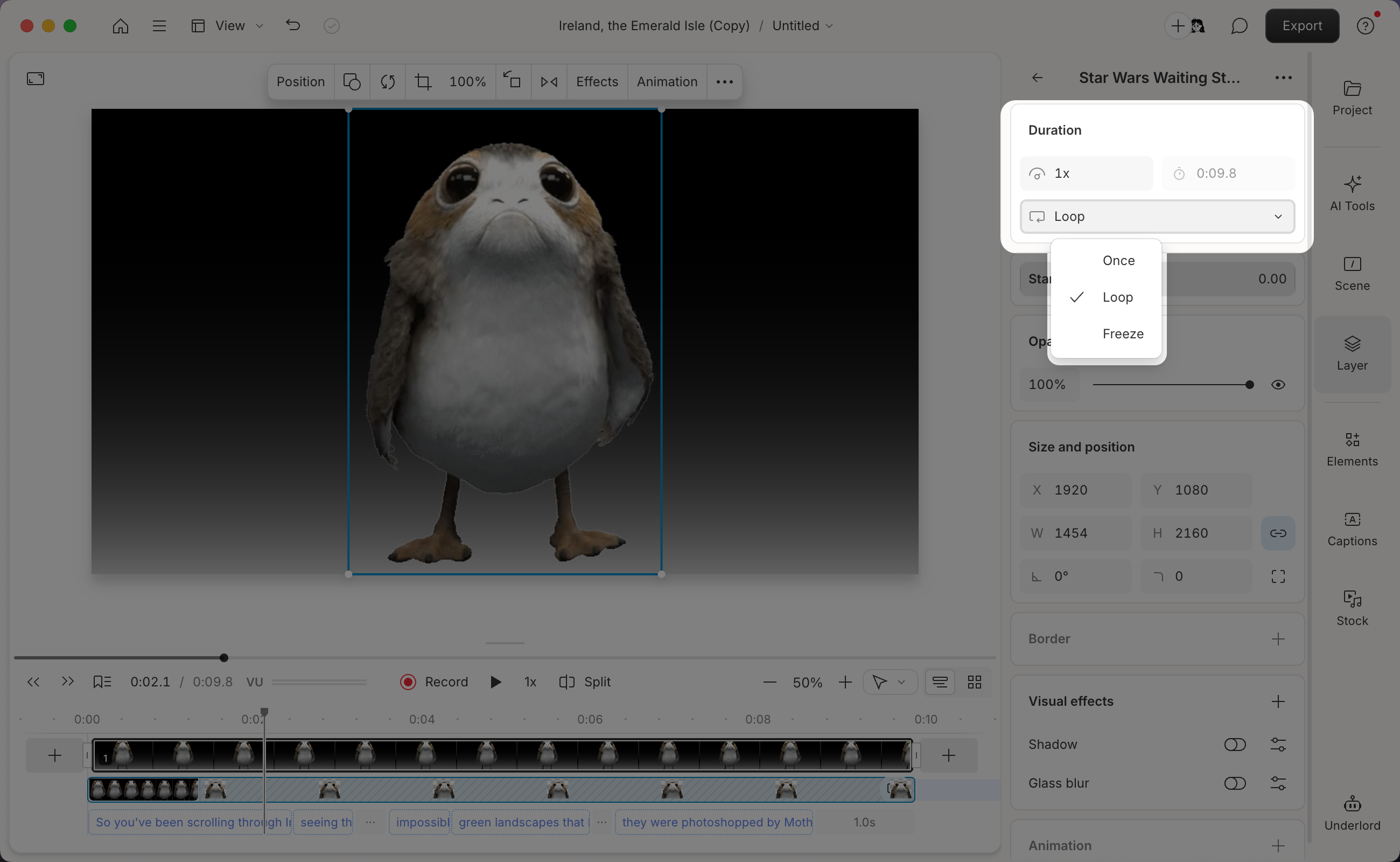This screenshot has width=1400, height=862.
Task: Click the rotate icon in toolbar
Action: click(512, 80)
